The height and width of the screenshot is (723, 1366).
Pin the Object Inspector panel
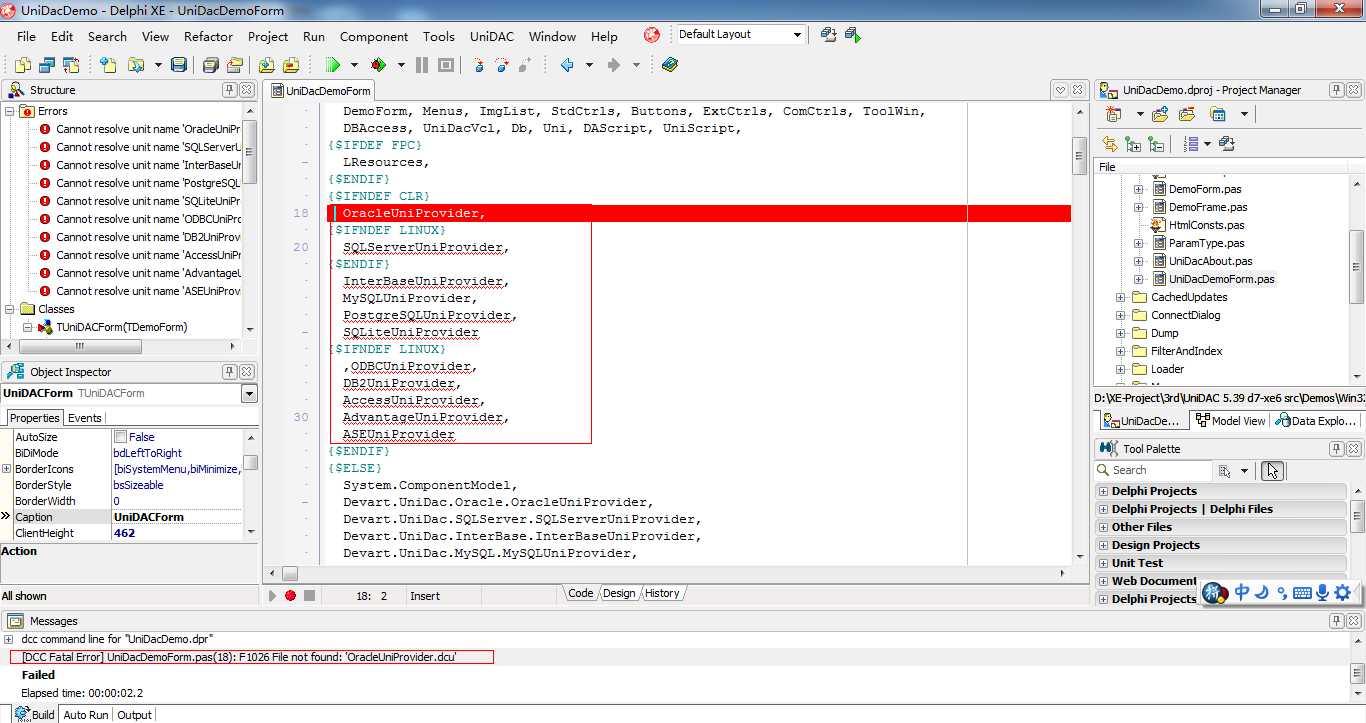[229, 372]
